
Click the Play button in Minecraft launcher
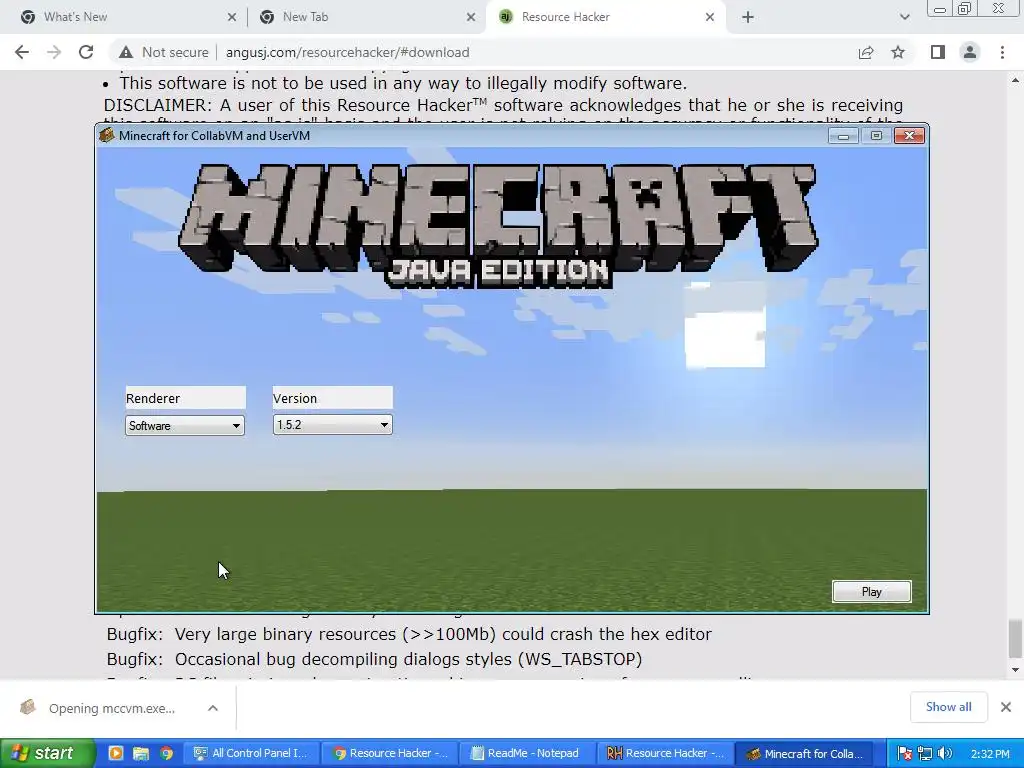871,592
